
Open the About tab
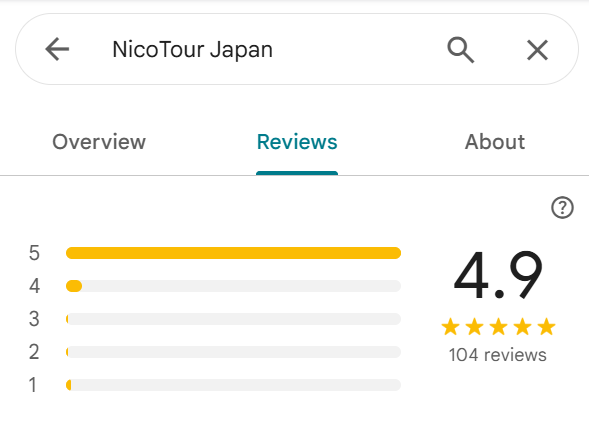(495, 142)
